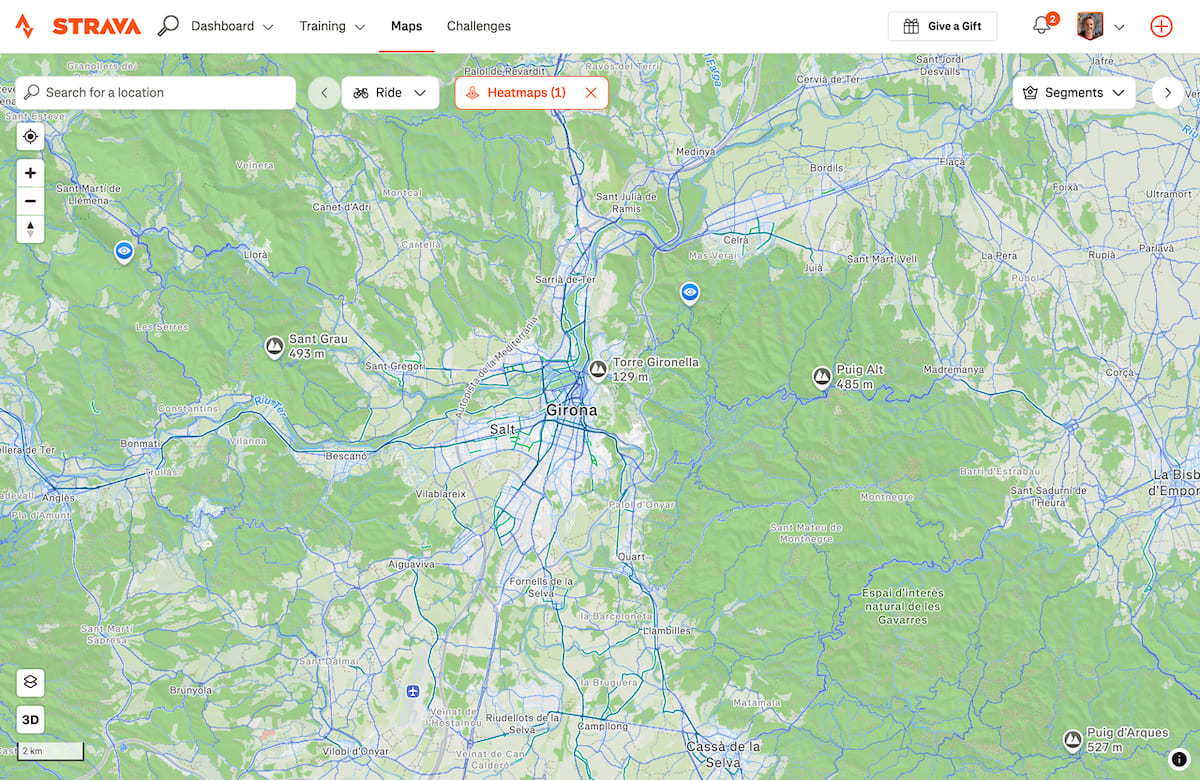This screenshot has width=1200, height=780.
Task: Expand the Training menu
Action: [x=332, y=26]
